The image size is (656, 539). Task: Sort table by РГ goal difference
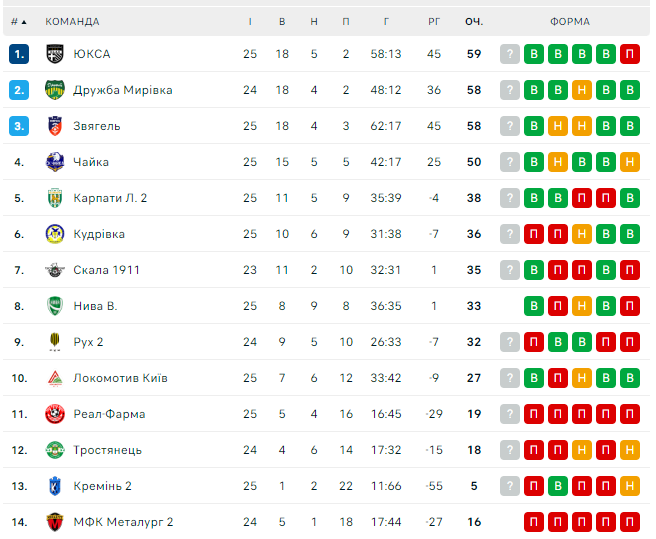pyautogui.click(x=434, y=21)
